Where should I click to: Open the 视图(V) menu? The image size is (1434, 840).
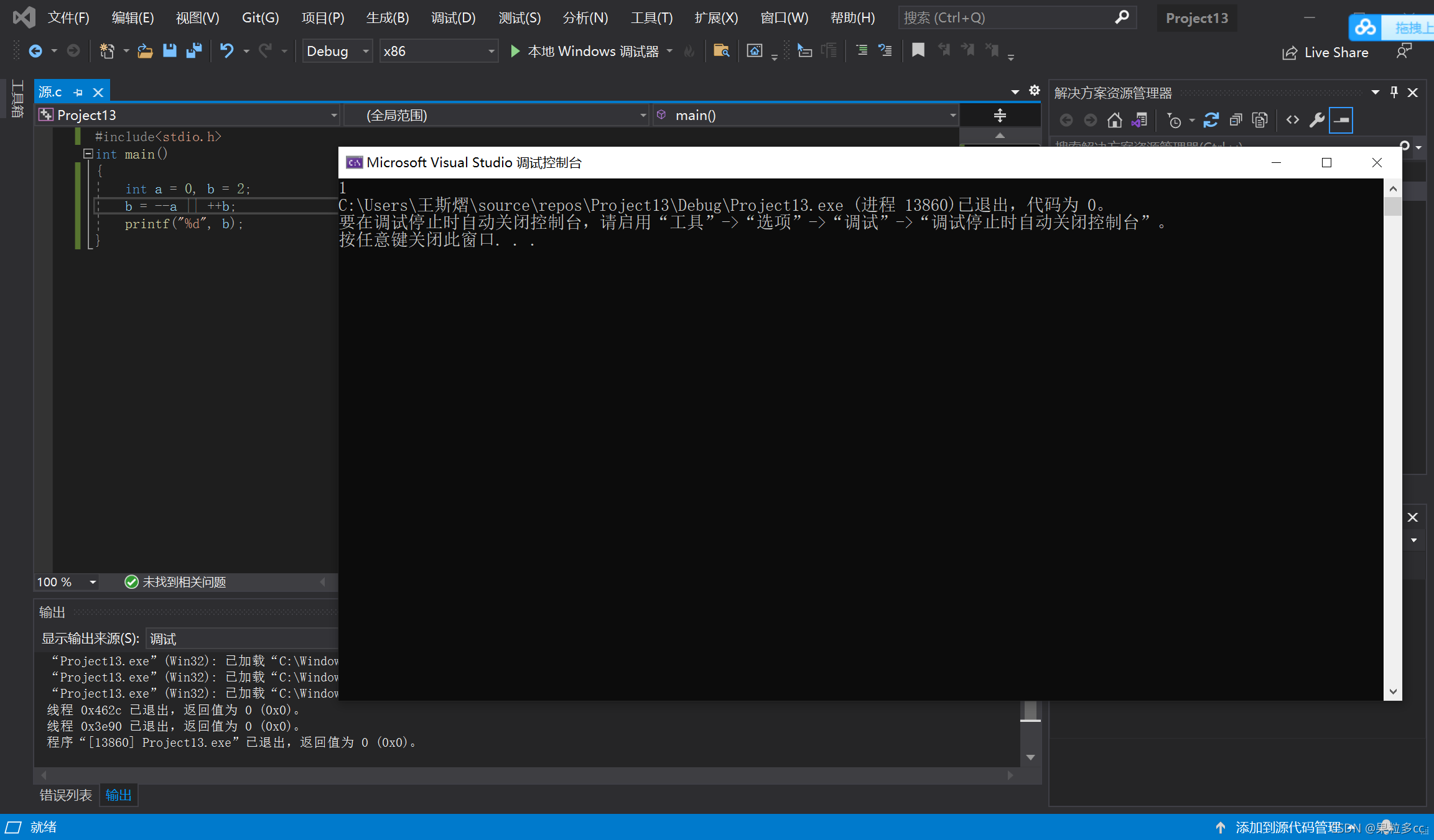(197, 18)
